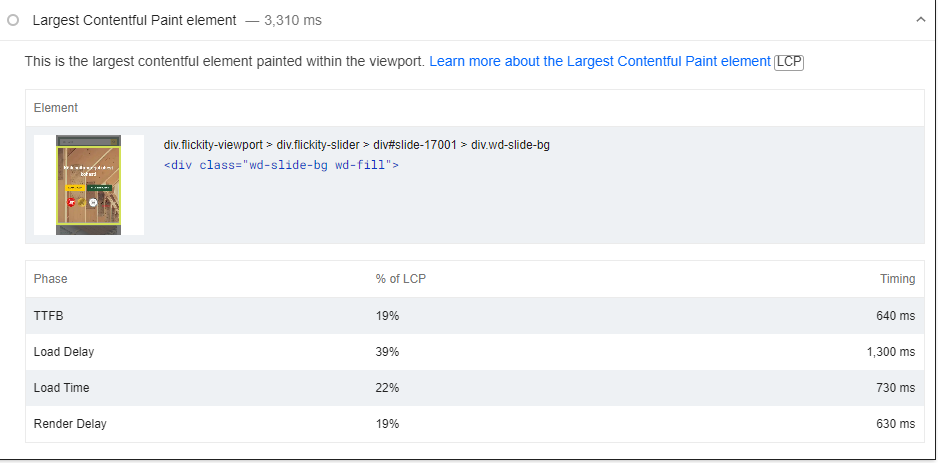Select the TTFB phase row
Screen dimensions: 938x463
tap(474, 316)
